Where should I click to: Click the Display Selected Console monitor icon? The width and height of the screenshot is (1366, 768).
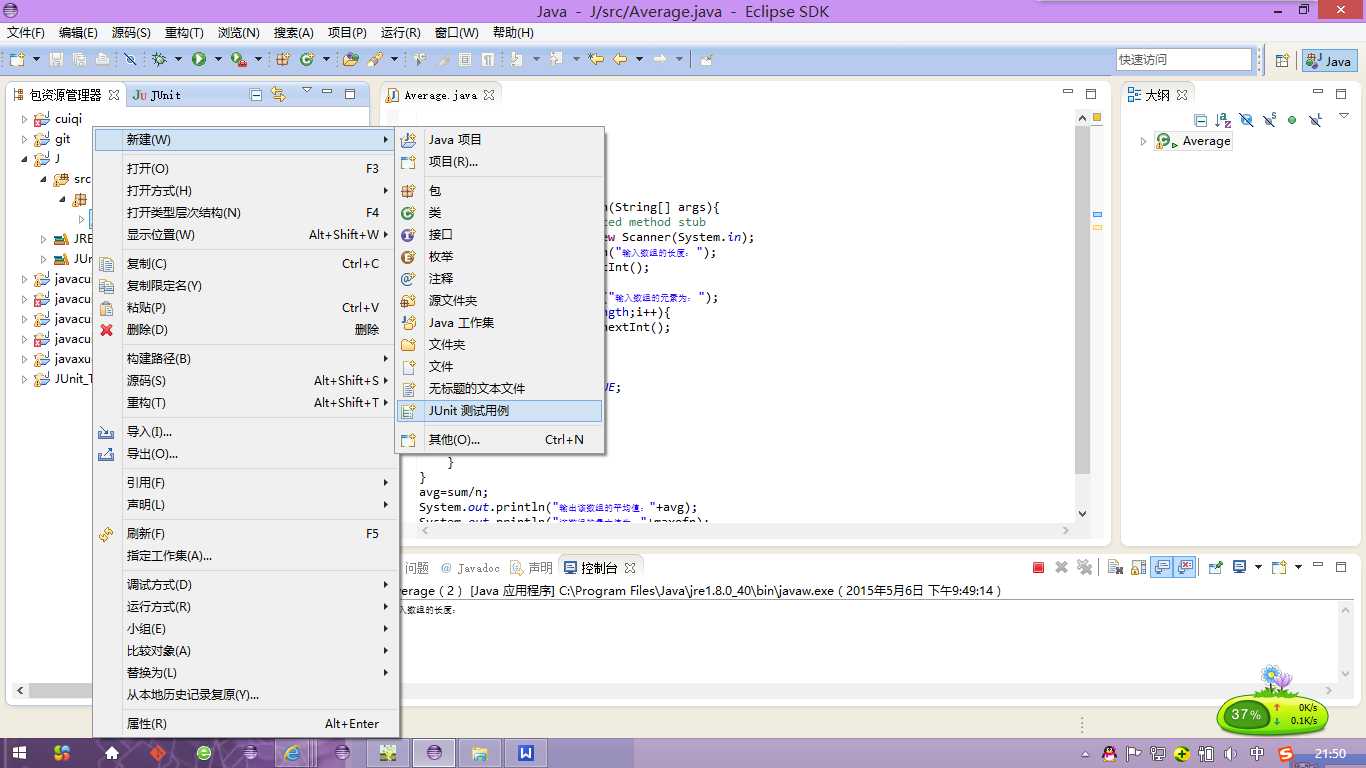1240,567
